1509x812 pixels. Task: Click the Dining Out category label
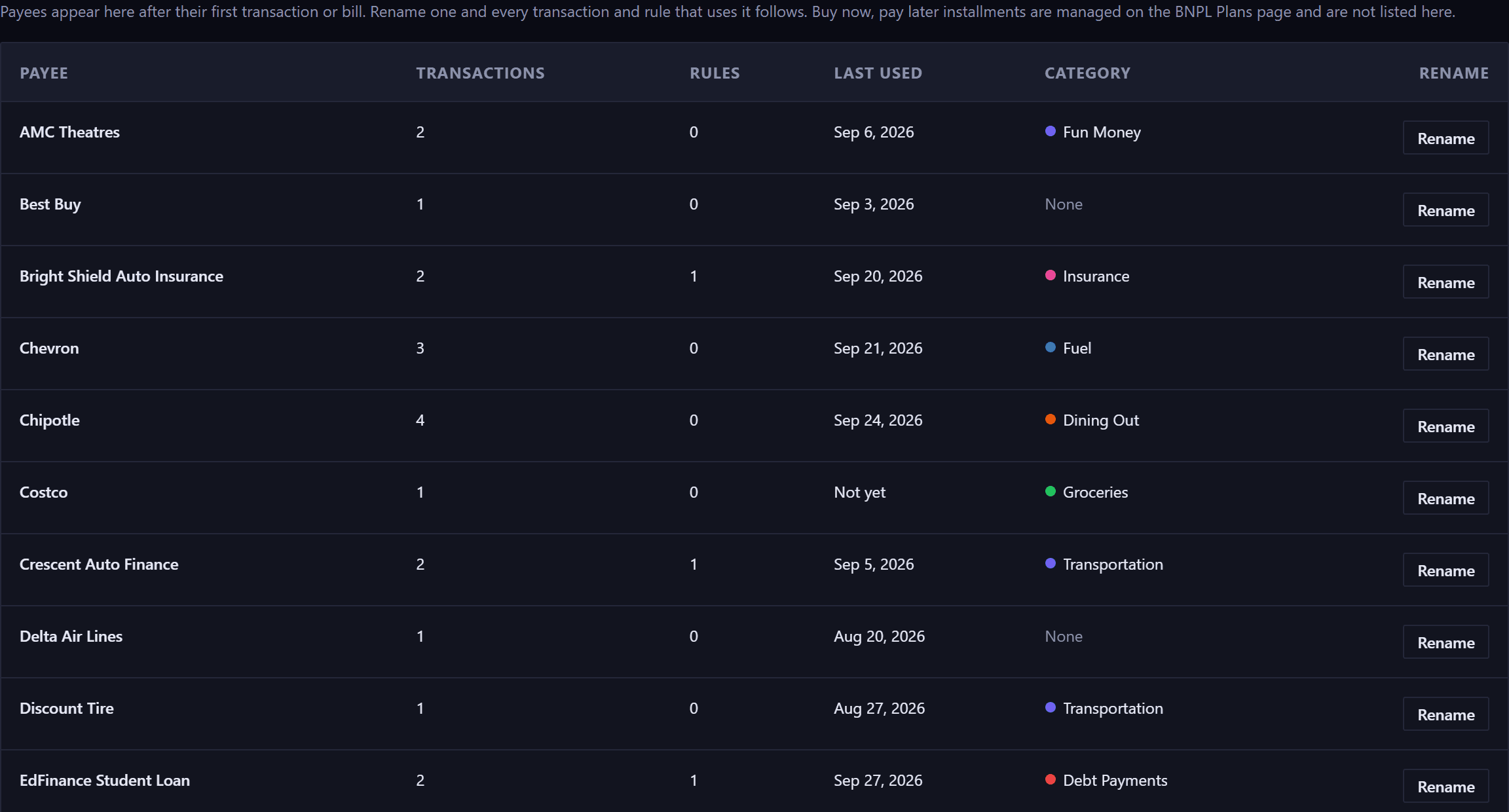click(1101, 420)
